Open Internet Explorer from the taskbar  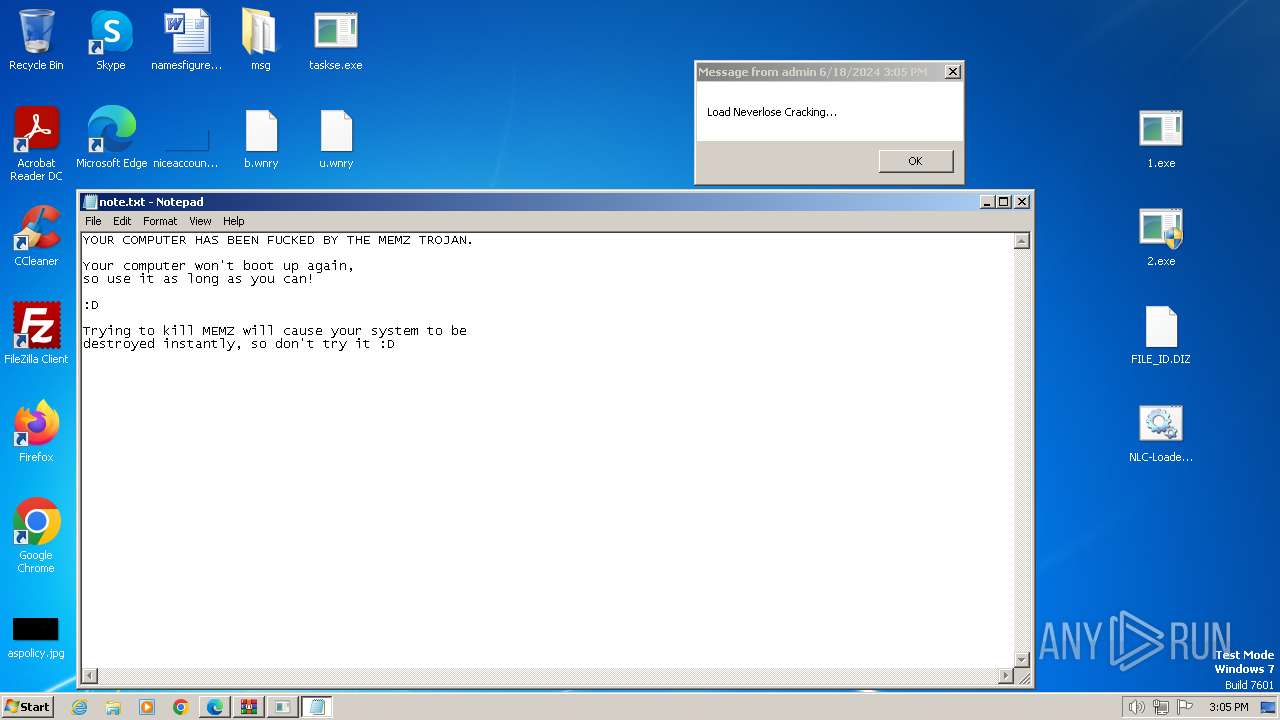click(x=79, y=707)
